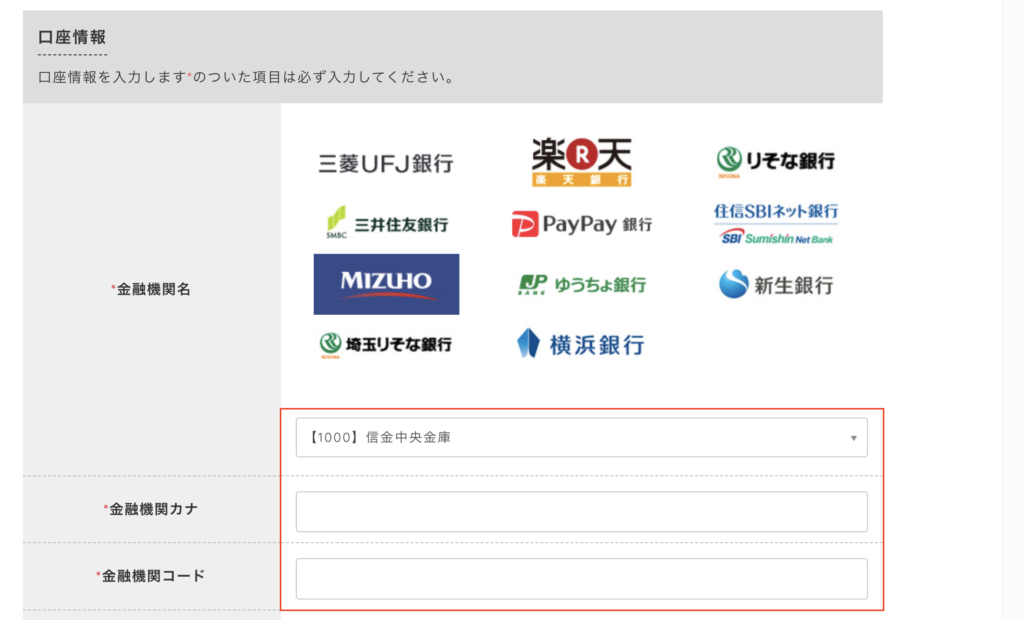The height and width of the screenshot is (620, 1024).
Task: Choose the 埼玉りそな銀行 logo
Action: pyautogui.click(x=385, y=345)
